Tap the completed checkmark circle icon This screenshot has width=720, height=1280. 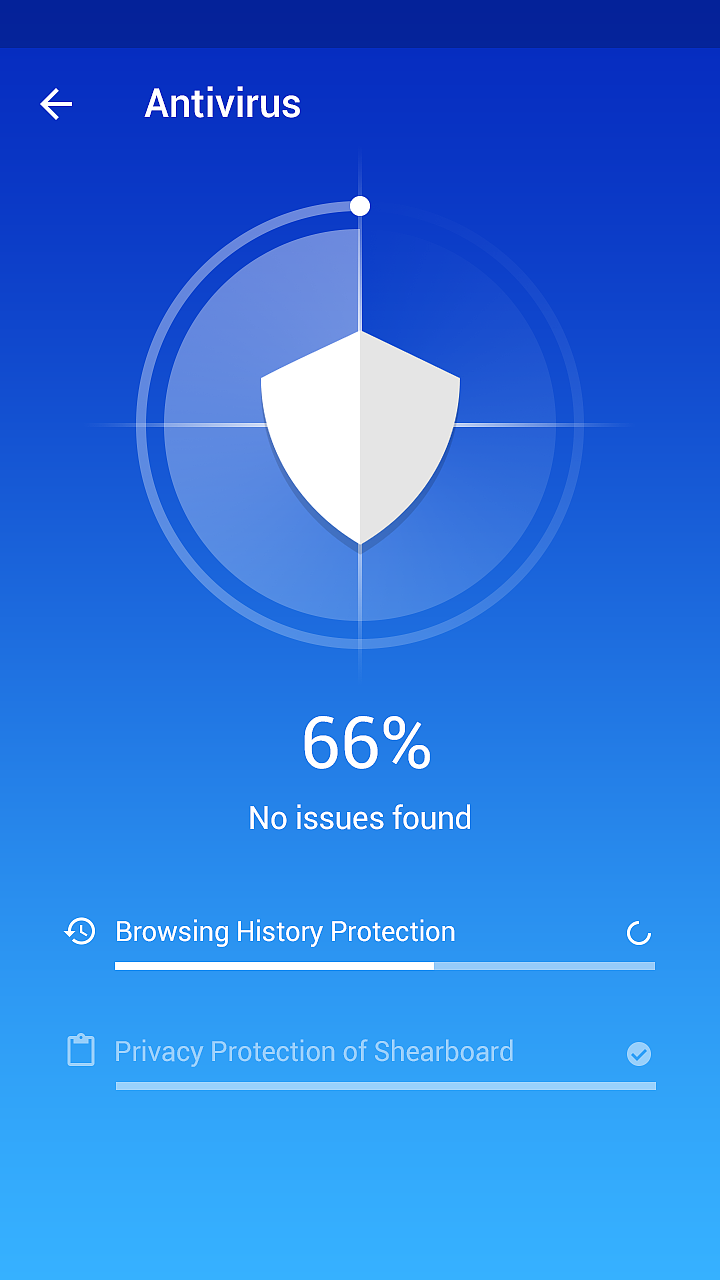tap(639, 1053)
